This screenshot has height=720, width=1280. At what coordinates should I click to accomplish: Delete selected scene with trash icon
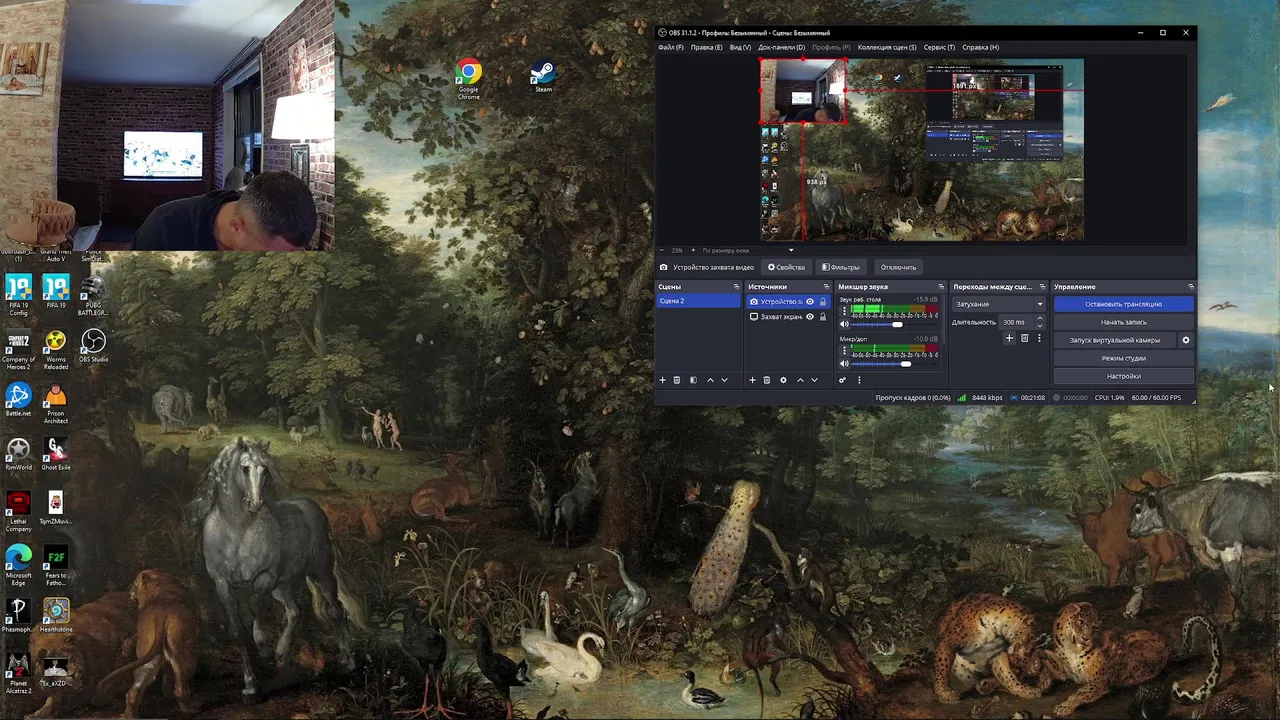[x=677, y=380]
